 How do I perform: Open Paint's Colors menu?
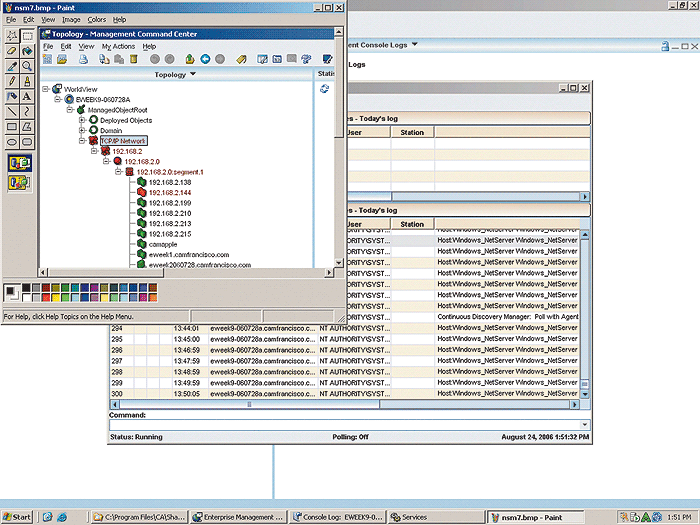coord(96,20)
